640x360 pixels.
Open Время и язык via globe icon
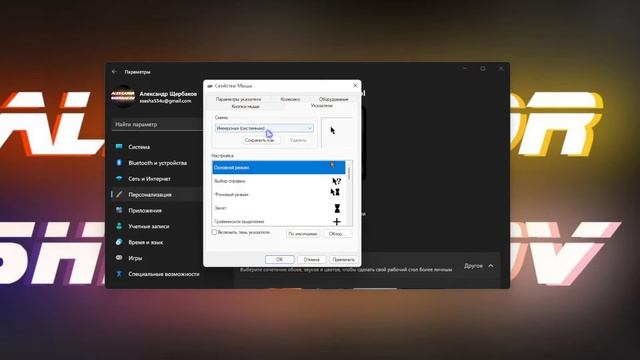pyautogui.click(x=119, y=242)
